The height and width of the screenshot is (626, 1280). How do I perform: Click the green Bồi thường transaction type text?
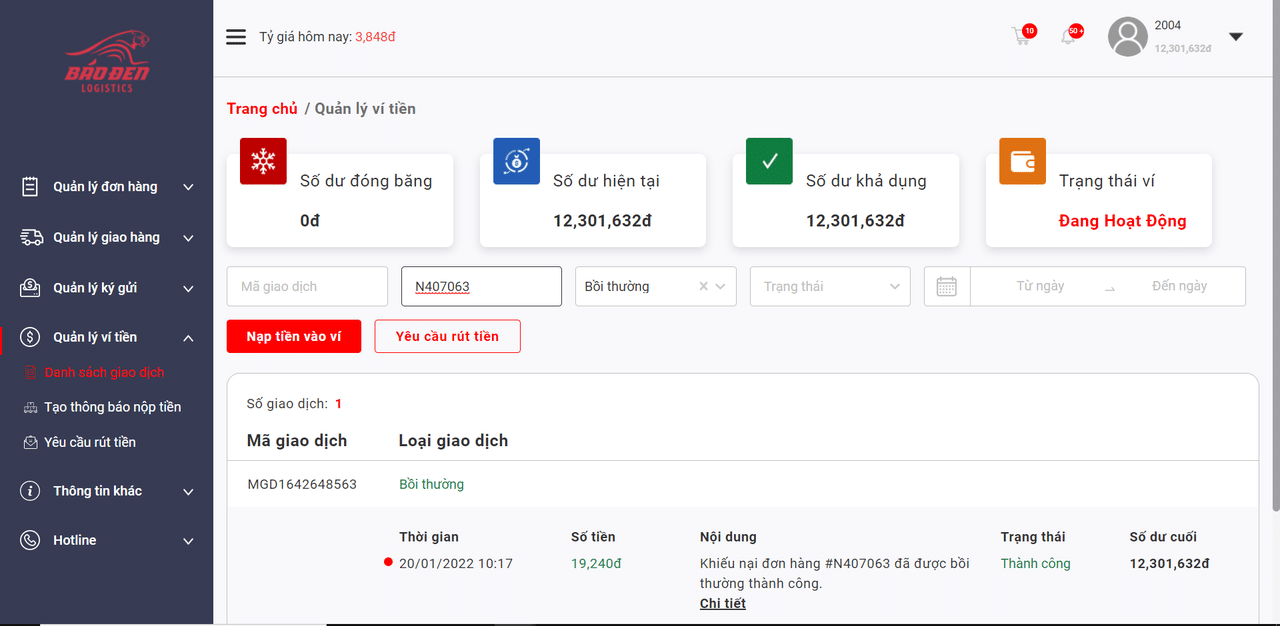pyautogui.click(x=431, y=484)
